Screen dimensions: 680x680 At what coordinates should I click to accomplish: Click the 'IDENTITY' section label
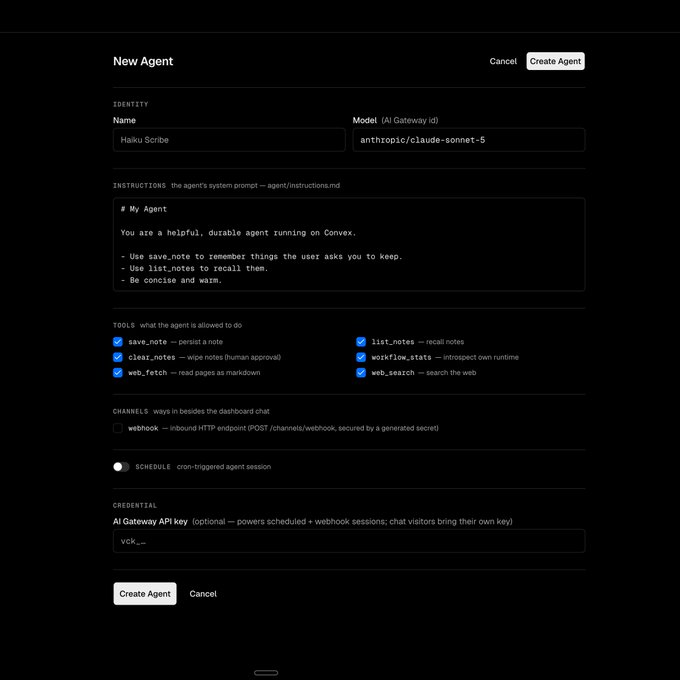coord(131,105)
